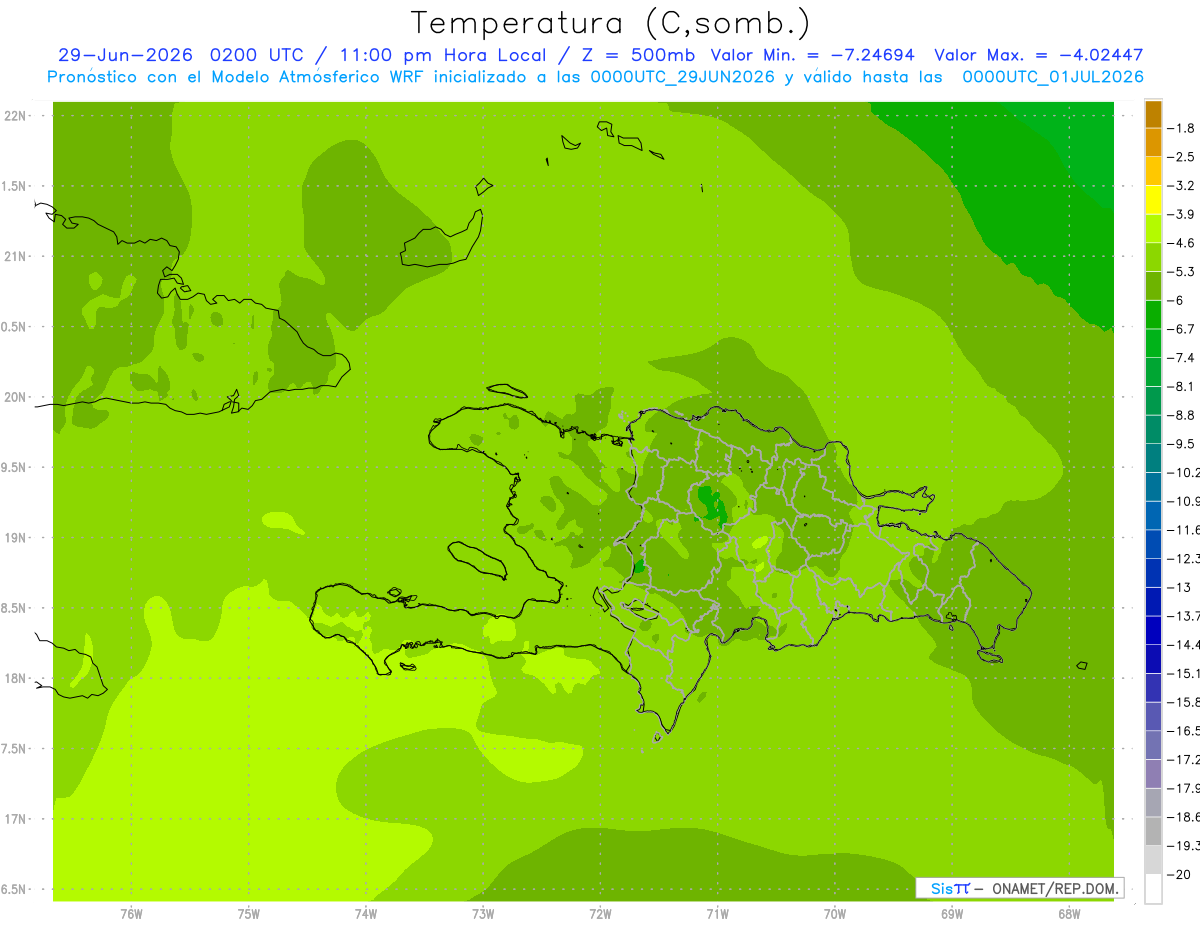The width and height of the screenshot is (1200, 927).
Task: Pick the blue swatch between -12.3 and -13
Action: click(x=1153, y=573)
